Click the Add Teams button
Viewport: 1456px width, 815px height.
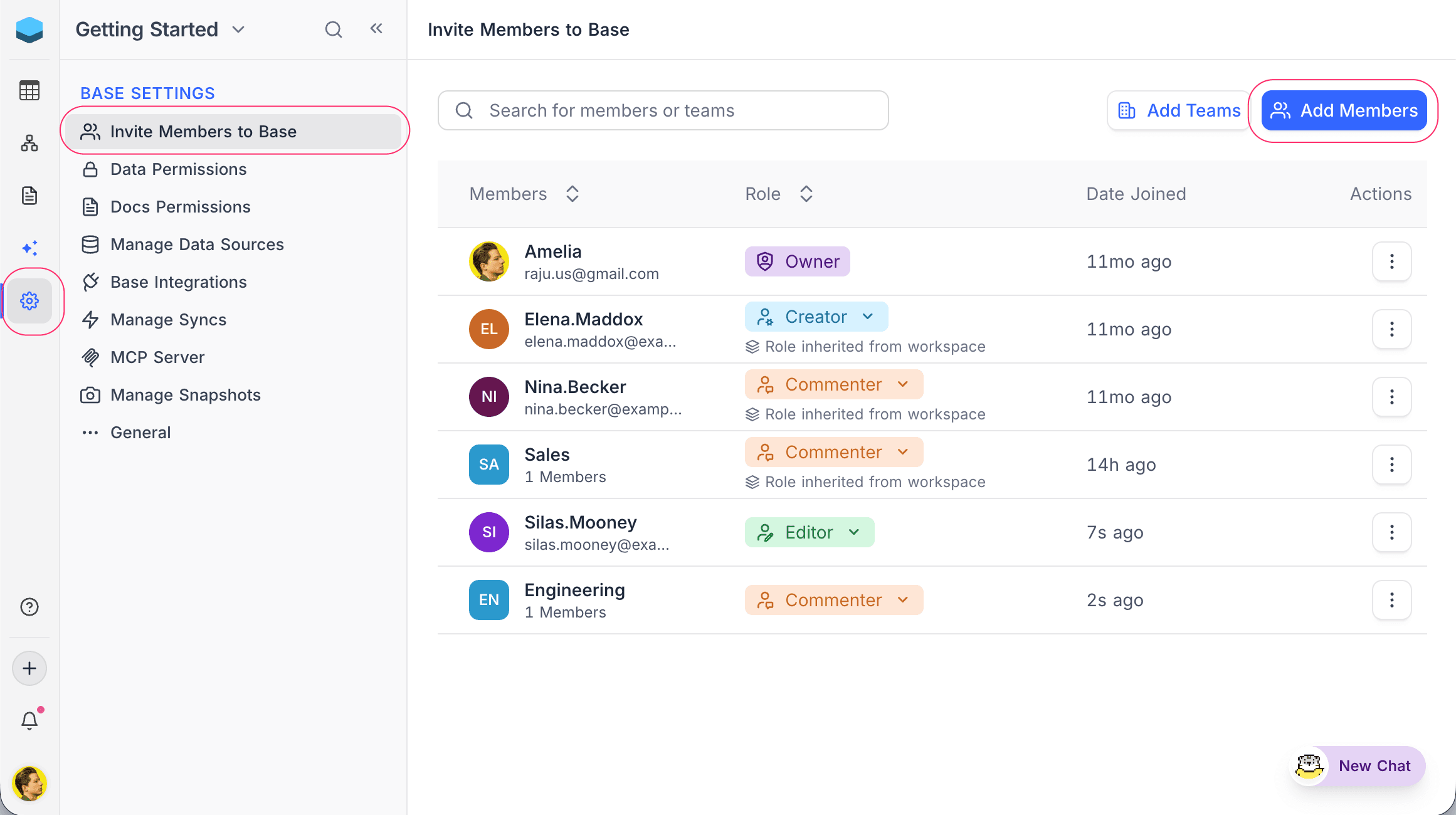click(1179, 110)
